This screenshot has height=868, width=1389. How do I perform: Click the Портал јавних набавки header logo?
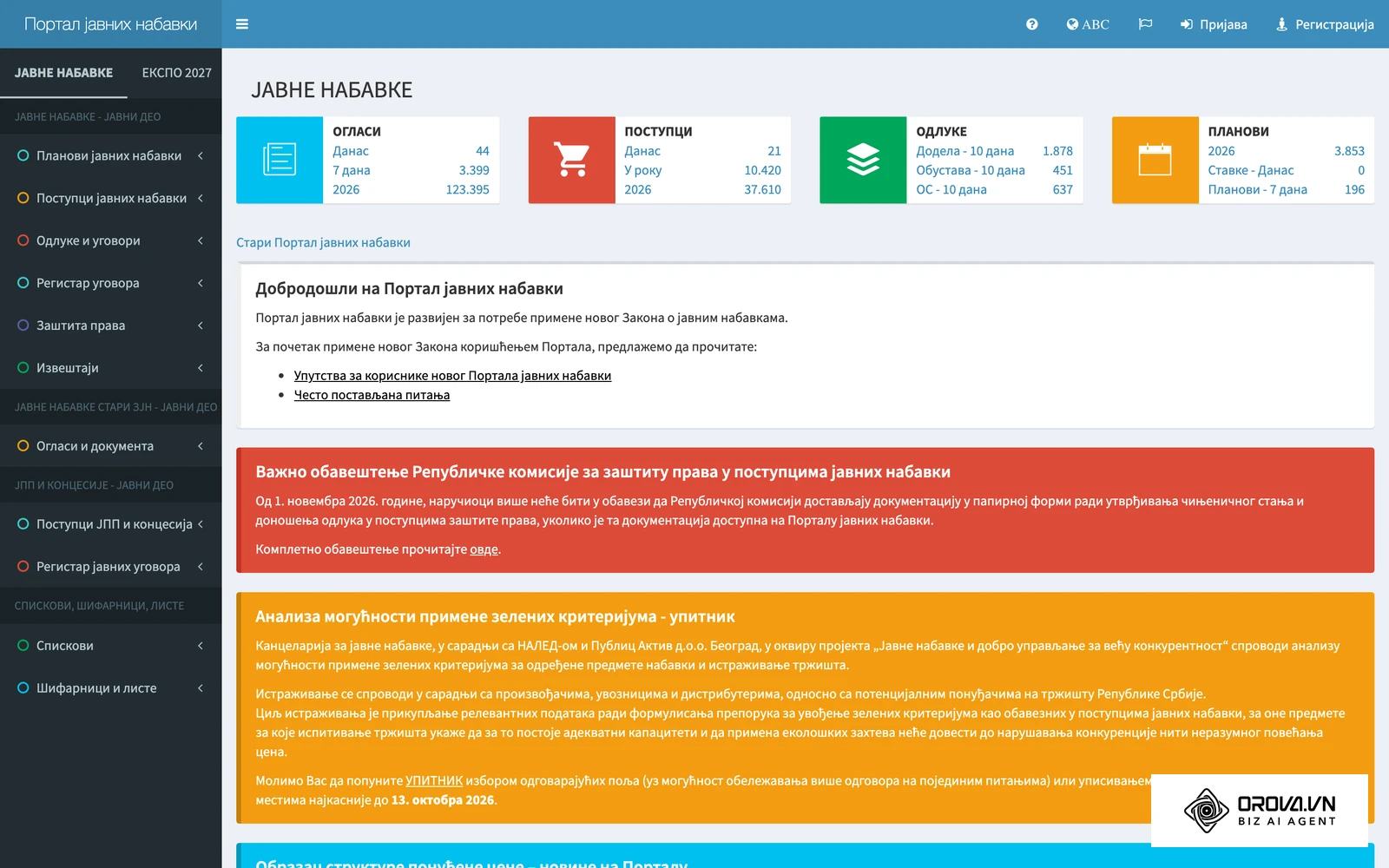pyautogui.click(x=110, y=24)
